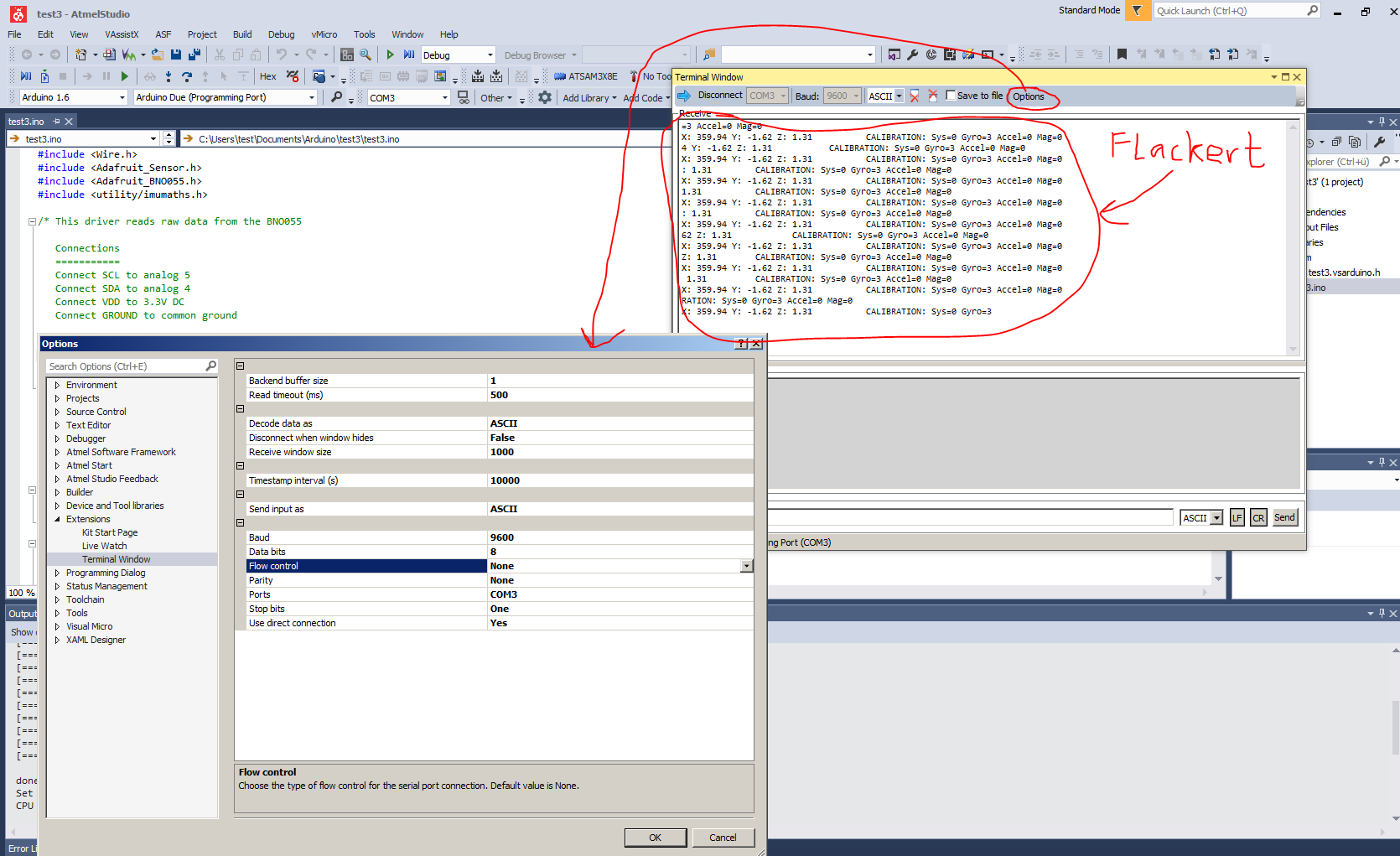Screen dimensions: 1400x856
Task: Open the File menu
Action: click(x=15, y=34)
